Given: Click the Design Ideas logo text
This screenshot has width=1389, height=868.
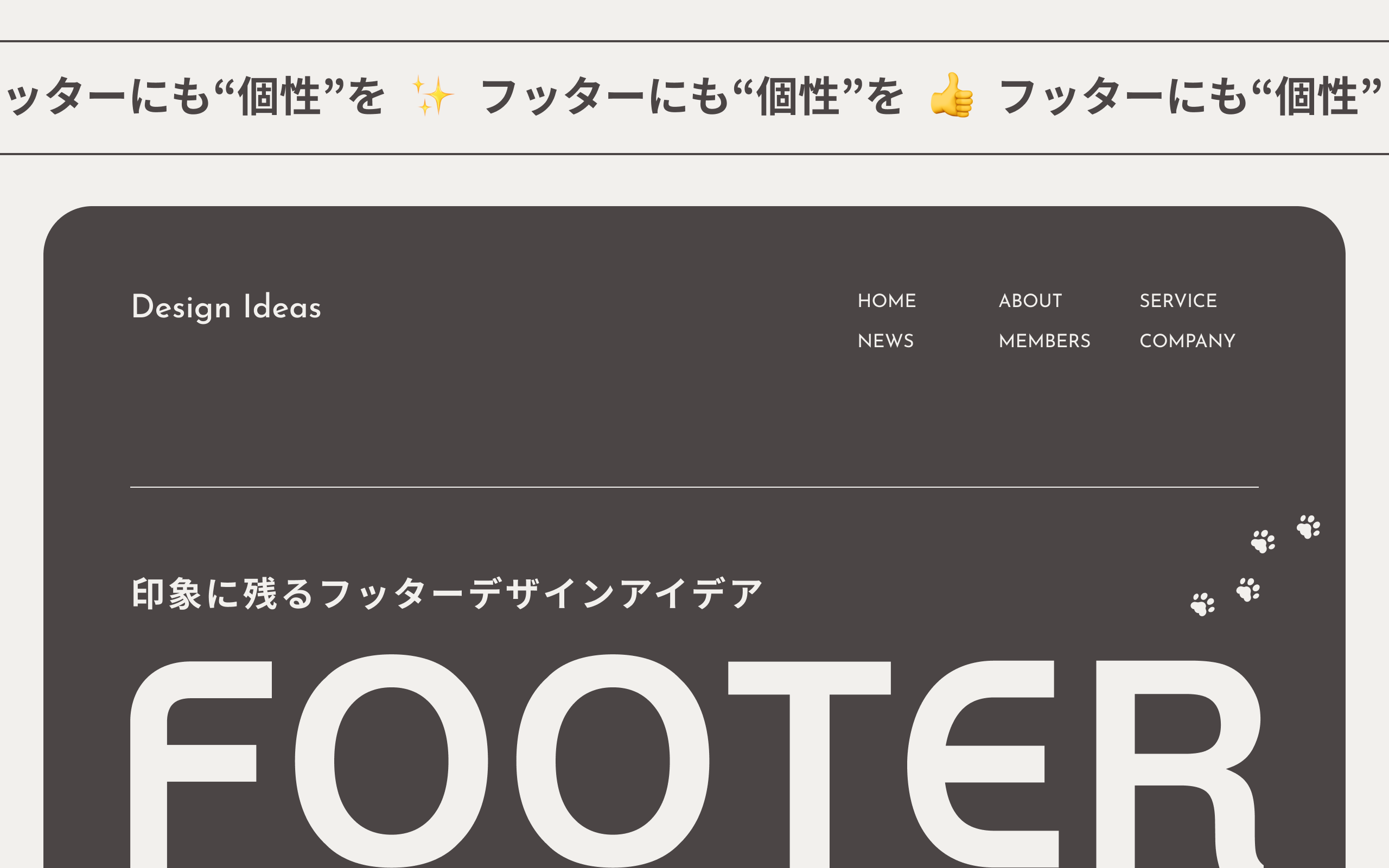Looking at the screenshot, I should coord(226,307).
